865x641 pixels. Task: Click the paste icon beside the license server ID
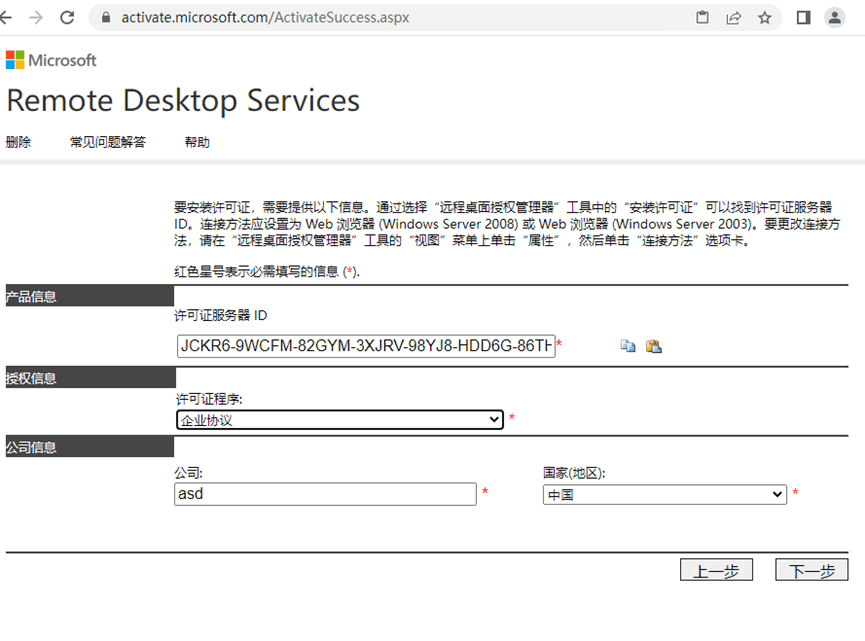(x=653, y=345)
